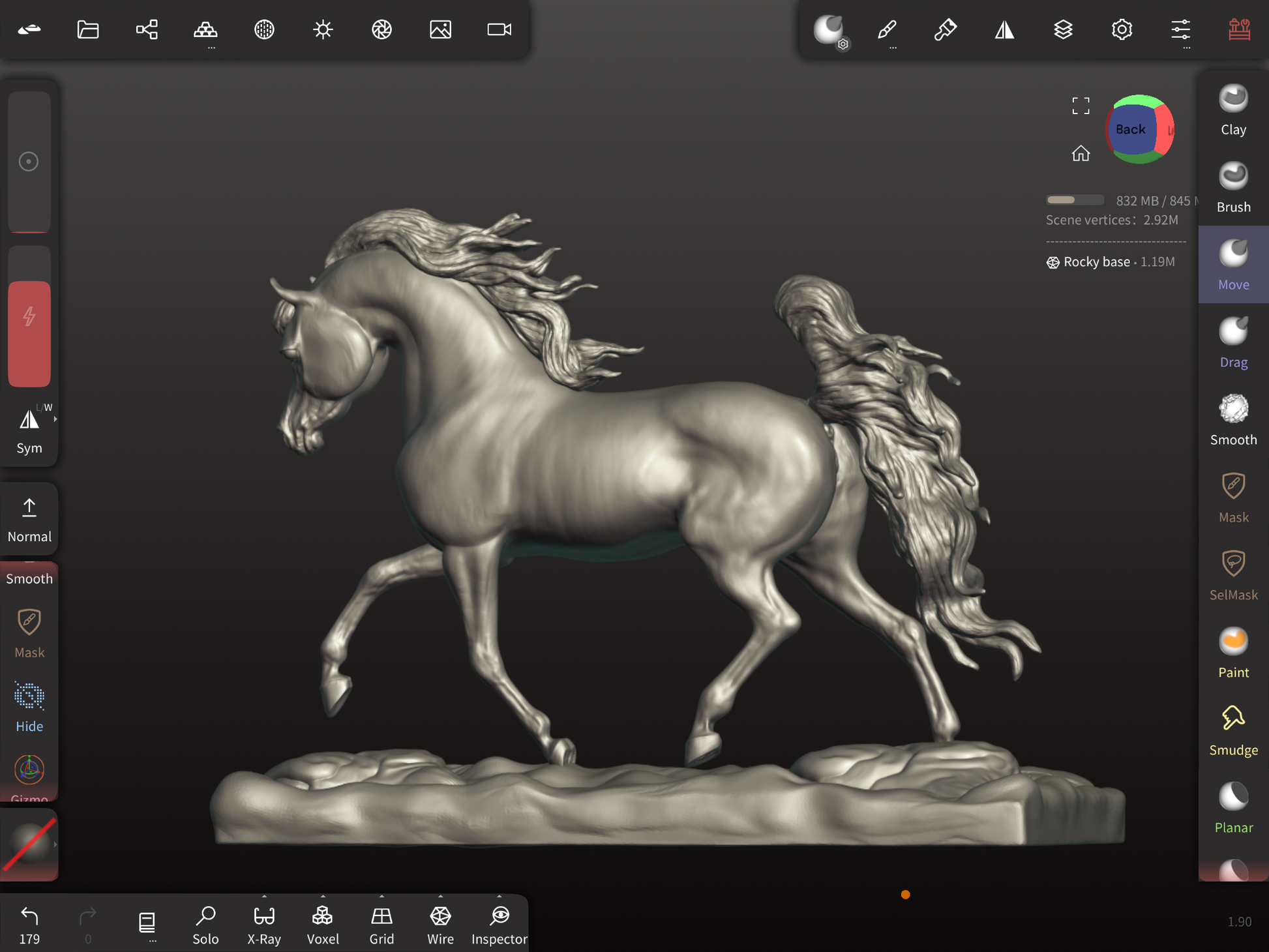The width and height of the screenshot is (1269, 952).
Task: Open the Camera settings menu
Action: click(x=500, y=29)
